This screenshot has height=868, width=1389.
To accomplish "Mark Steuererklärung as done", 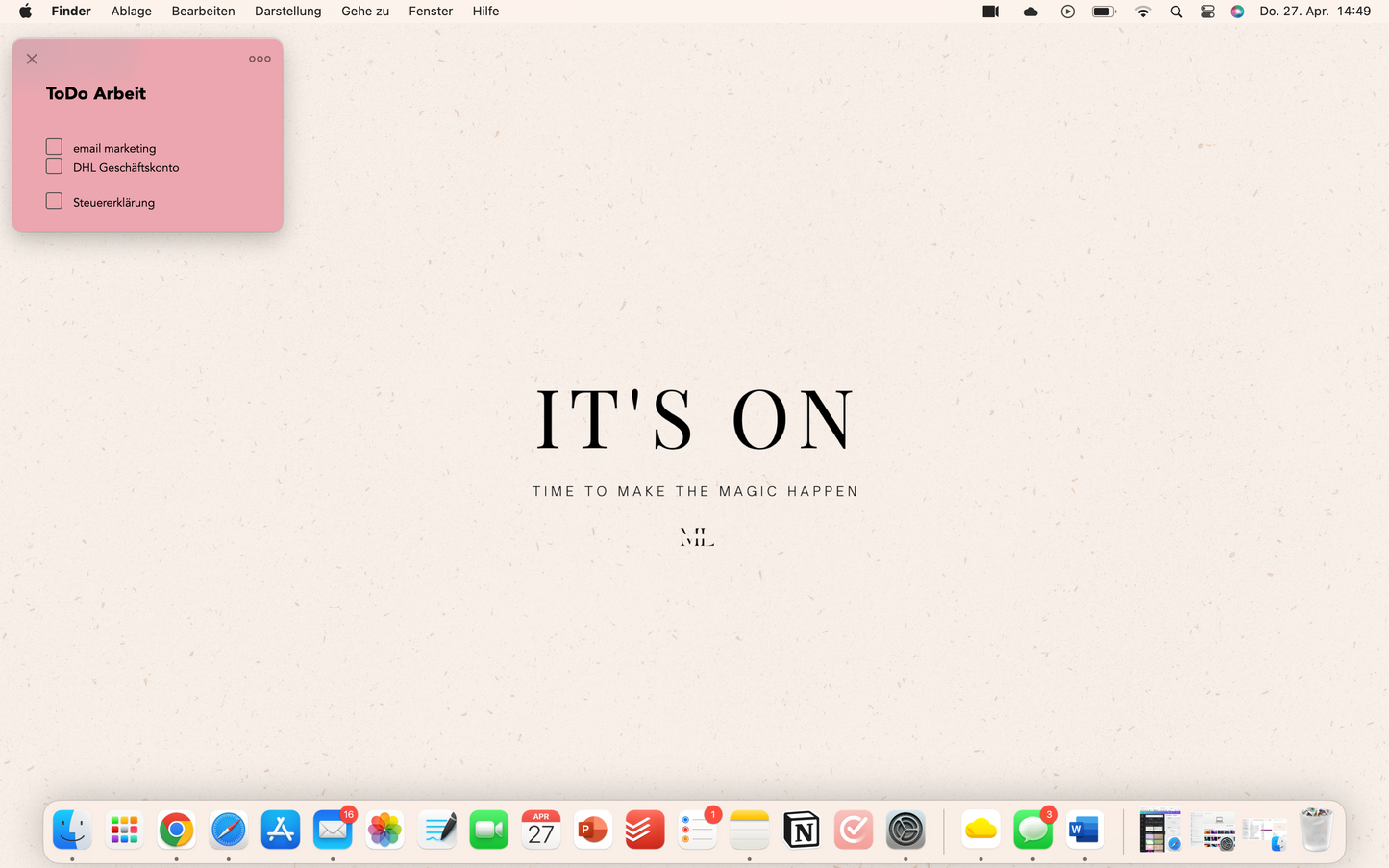I will [x=54, y=201].
